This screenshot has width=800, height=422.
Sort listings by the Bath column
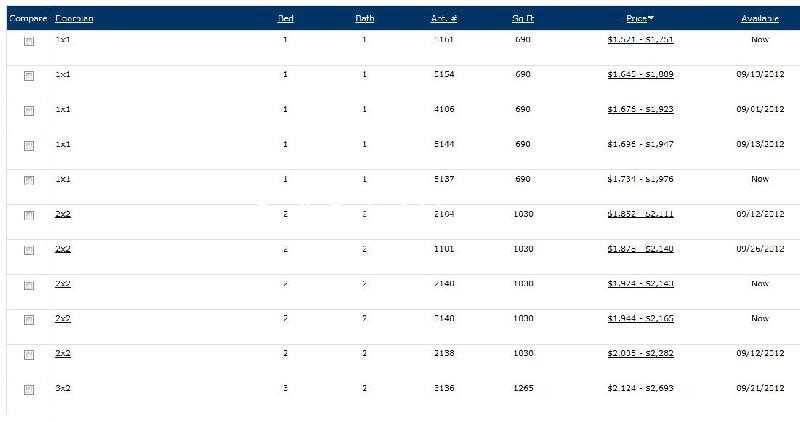pyautogui.click(x=365, y=19)
